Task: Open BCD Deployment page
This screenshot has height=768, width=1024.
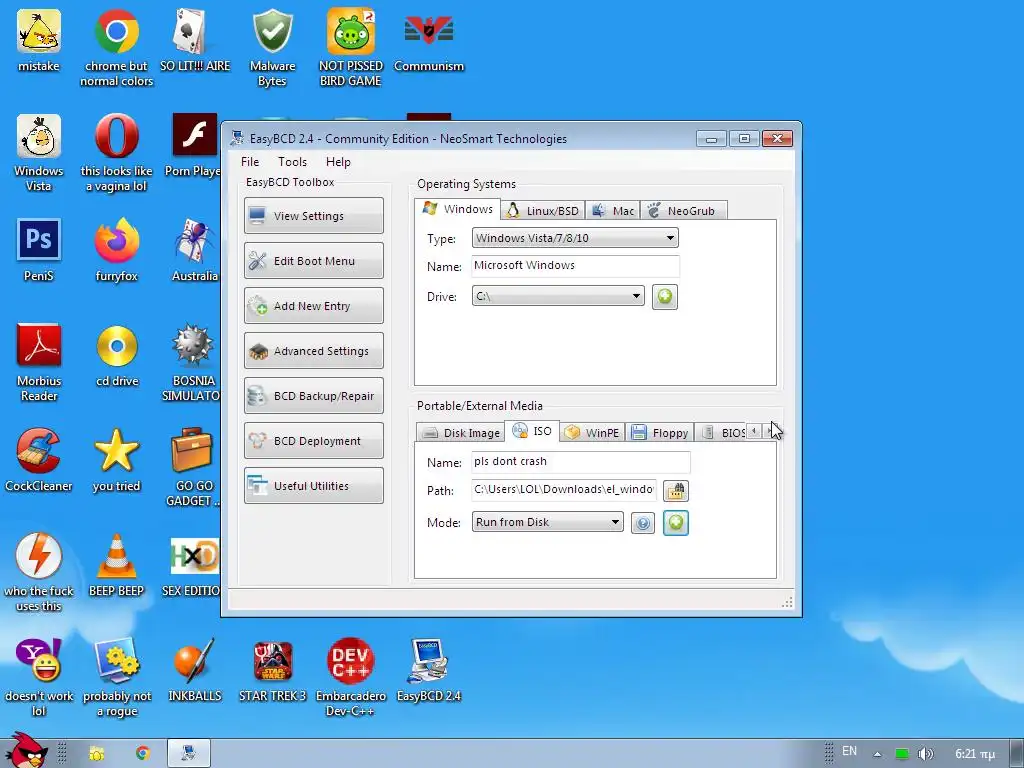Action: tap(313, 441)
